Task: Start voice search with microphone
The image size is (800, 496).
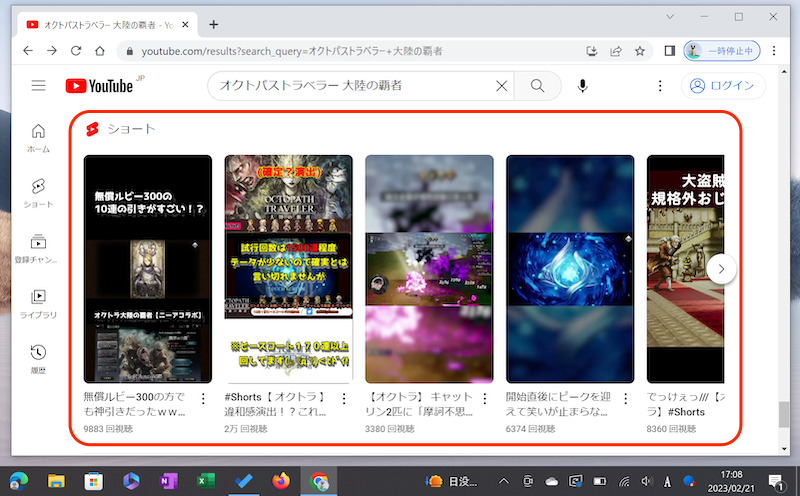Action: (583, 86)
